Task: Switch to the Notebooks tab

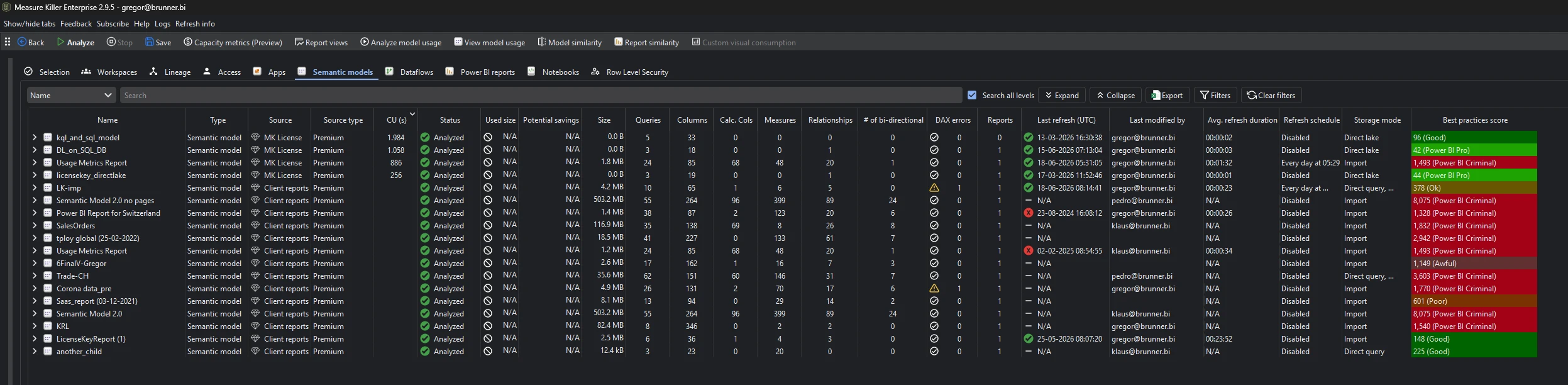Action: (x=553, y=72)
